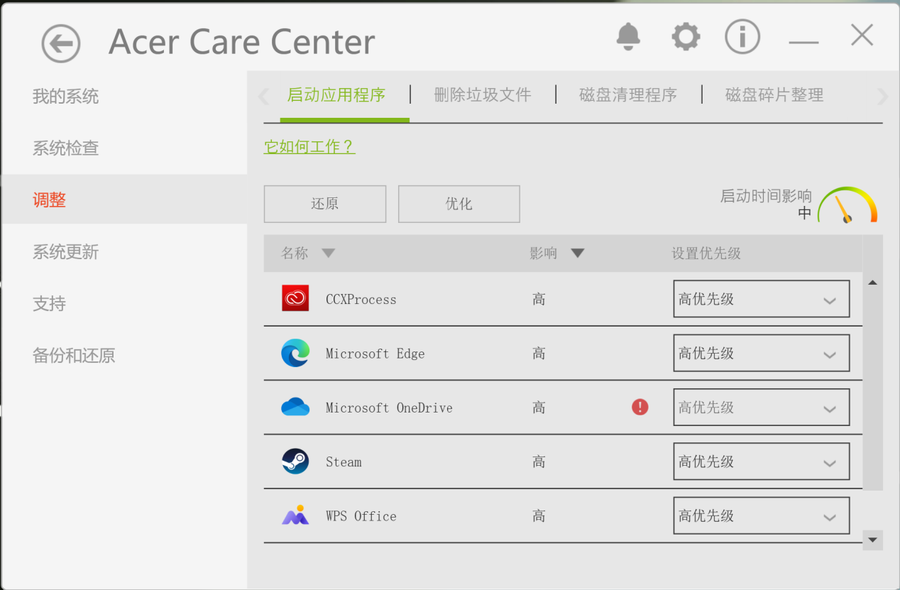
Task: Open the information icon
Action: tap(742, 37)
